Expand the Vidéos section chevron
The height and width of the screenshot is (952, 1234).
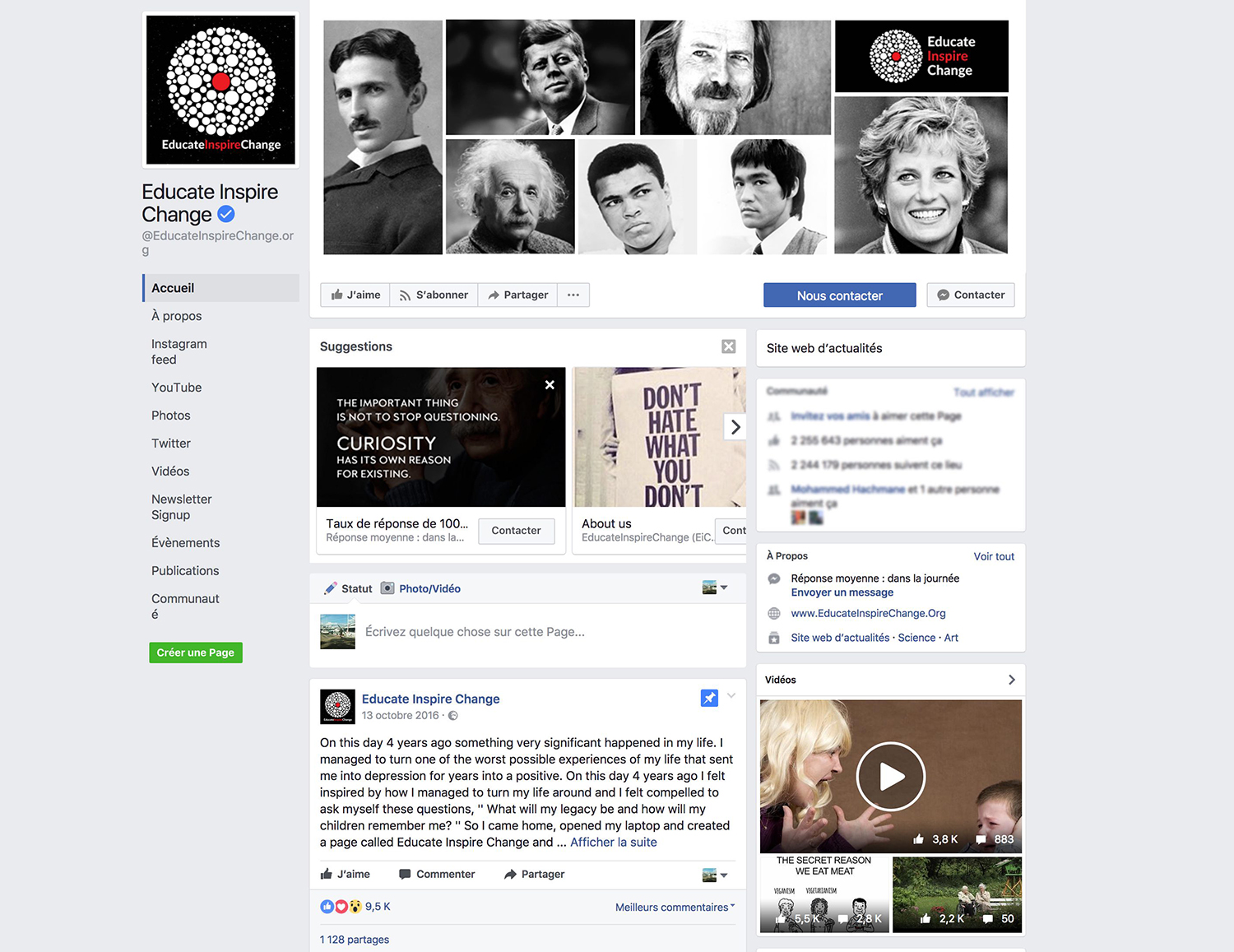point(1011,680)
